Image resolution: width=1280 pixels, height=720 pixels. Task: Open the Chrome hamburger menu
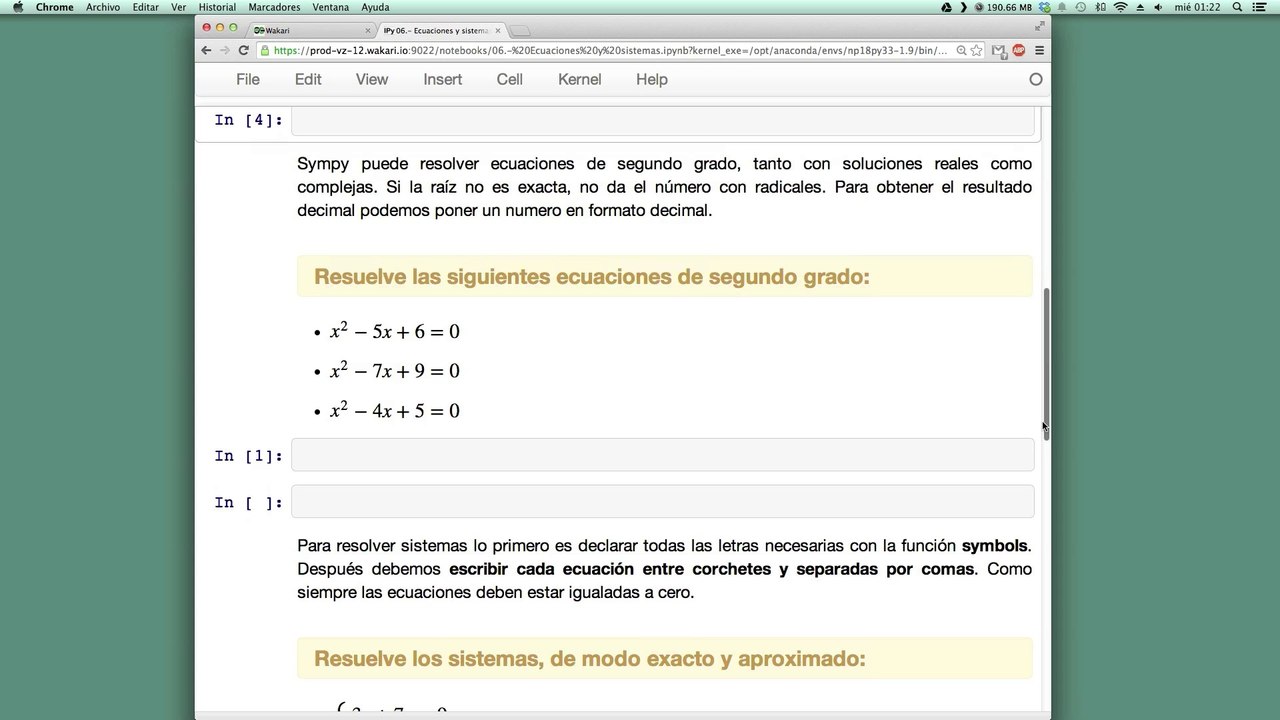(x=1039, y=50)
